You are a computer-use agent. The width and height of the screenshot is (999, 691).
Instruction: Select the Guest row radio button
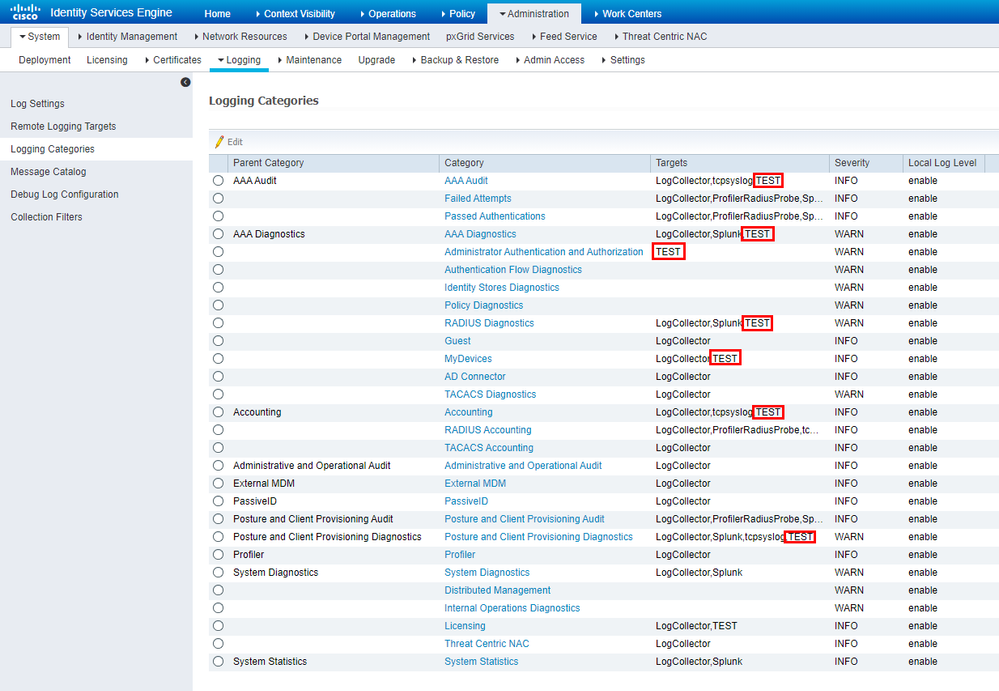[219, 341]
